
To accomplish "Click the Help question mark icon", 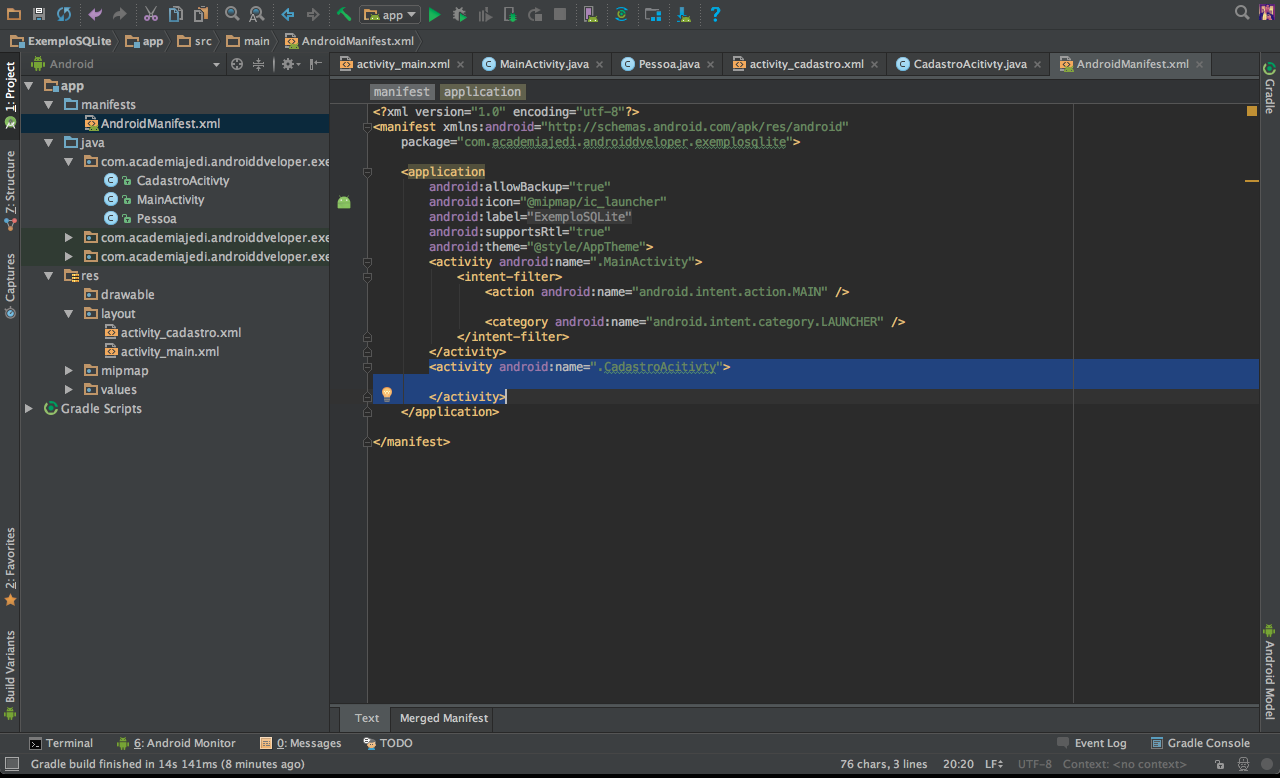I will click(715, 14).
